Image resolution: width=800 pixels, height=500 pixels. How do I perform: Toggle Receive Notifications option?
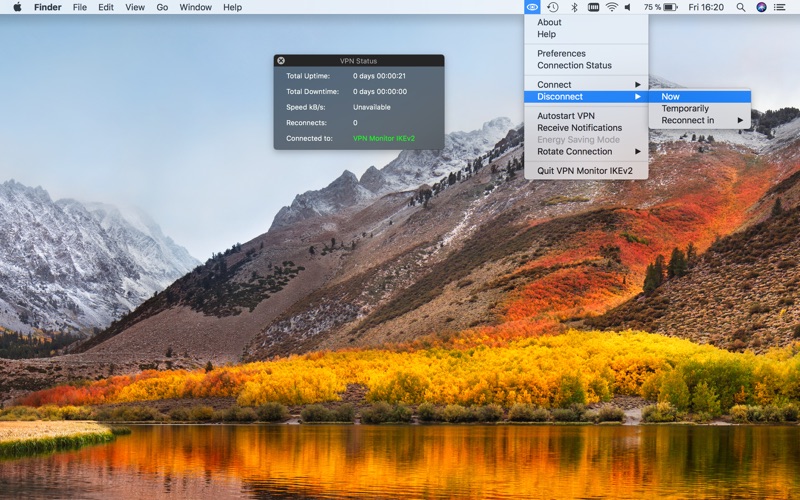tap(586, 128)
